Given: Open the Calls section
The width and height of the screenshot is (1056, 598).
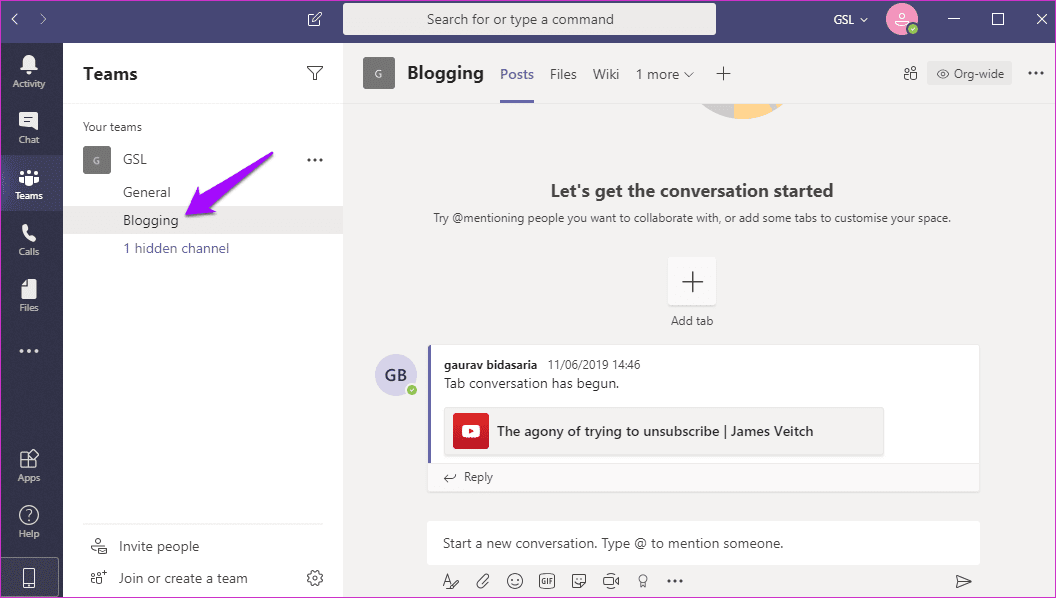Looking at the screenshot, I should coord(29,239).
